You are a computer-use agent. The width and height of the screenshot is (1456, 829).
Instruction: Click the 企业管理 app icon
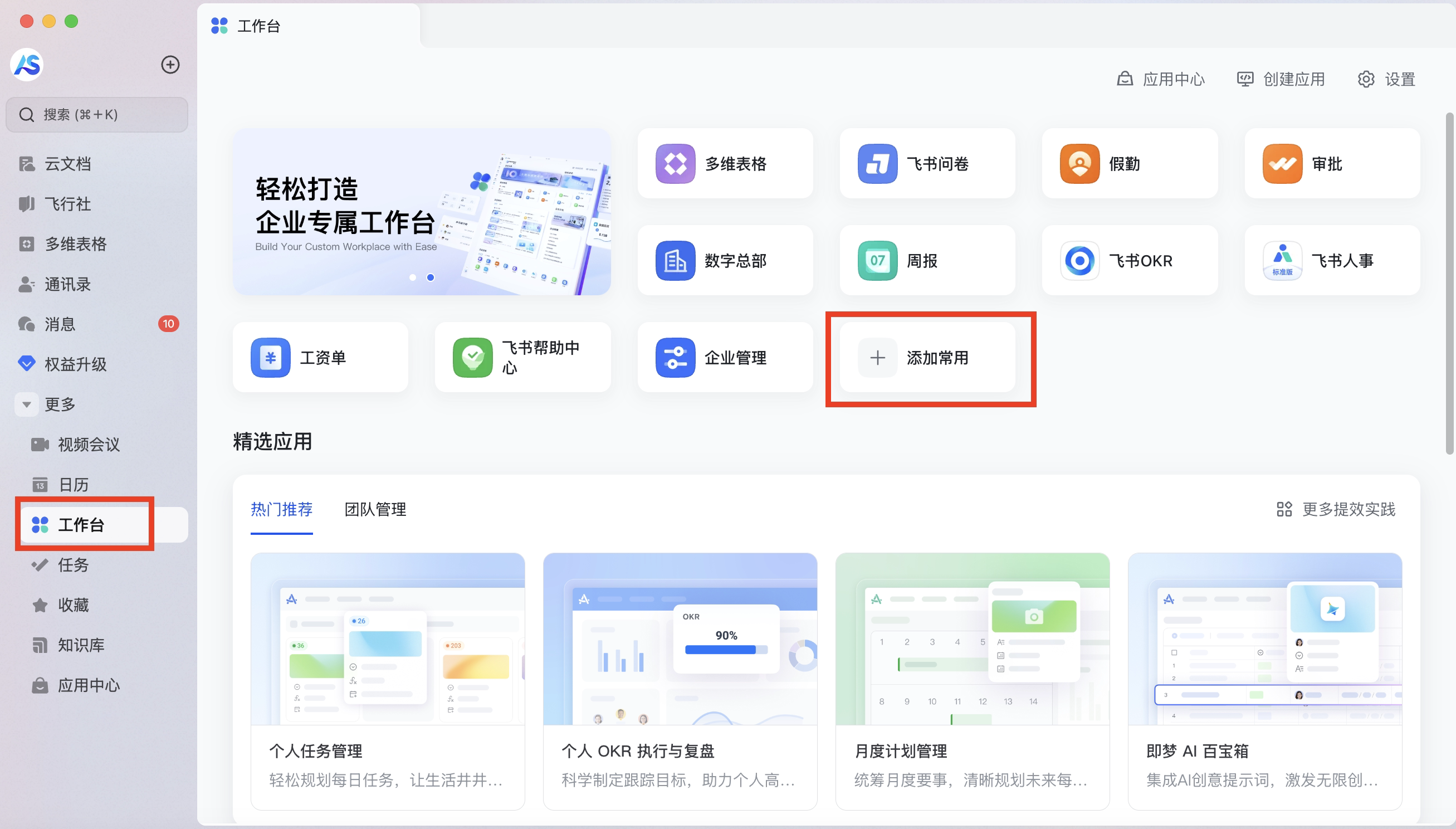[x=675, y=358]
